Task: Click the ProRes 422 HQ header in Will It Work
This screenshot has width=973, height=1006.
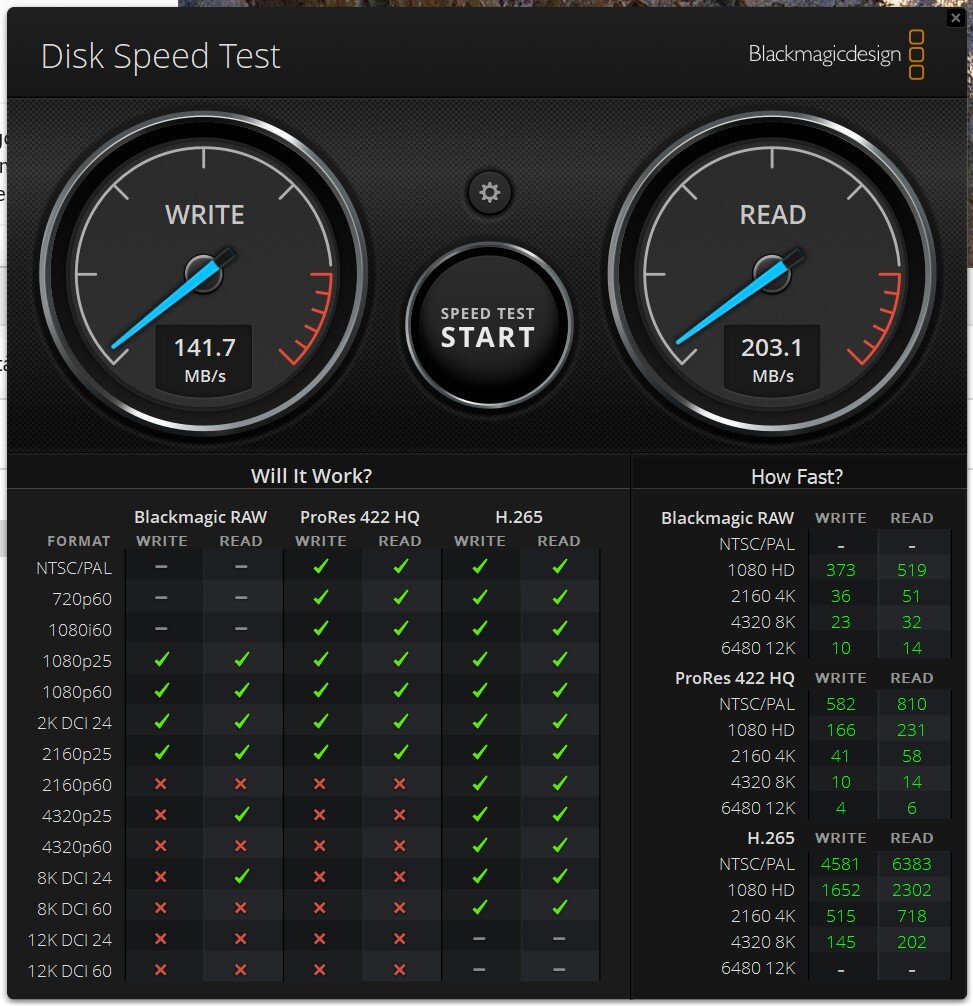Action: [x=359, y=517]
